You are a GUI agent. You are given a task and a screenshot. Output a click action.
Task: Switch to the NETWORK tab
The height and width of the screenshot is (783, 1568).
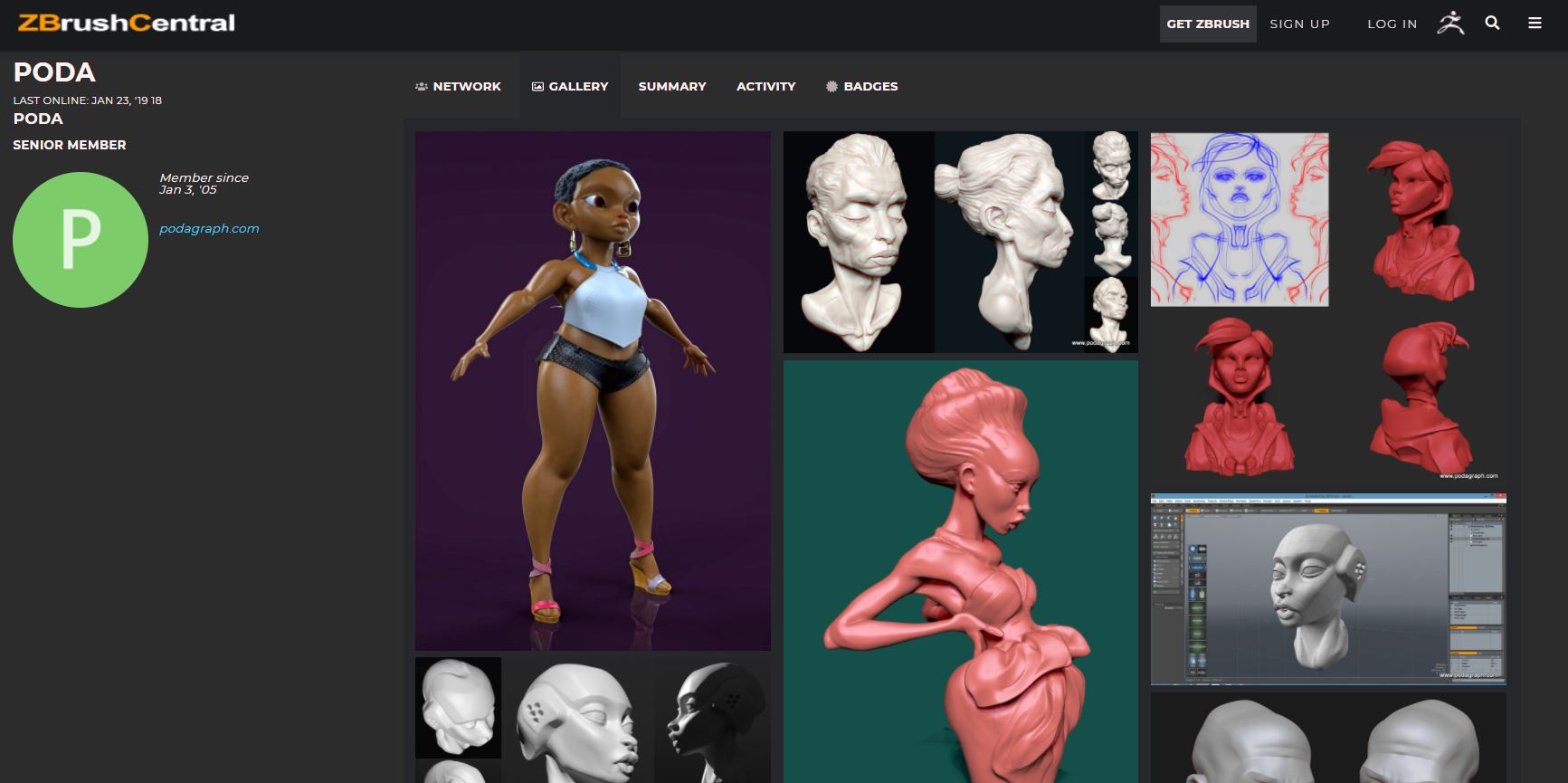[458, 86]
